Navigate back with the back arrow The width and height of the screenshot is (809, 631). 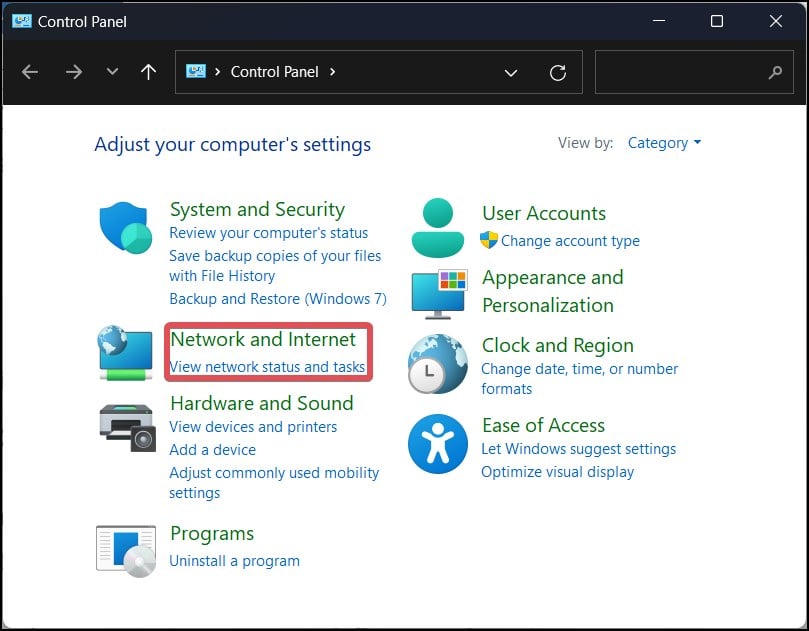(31, 72)
